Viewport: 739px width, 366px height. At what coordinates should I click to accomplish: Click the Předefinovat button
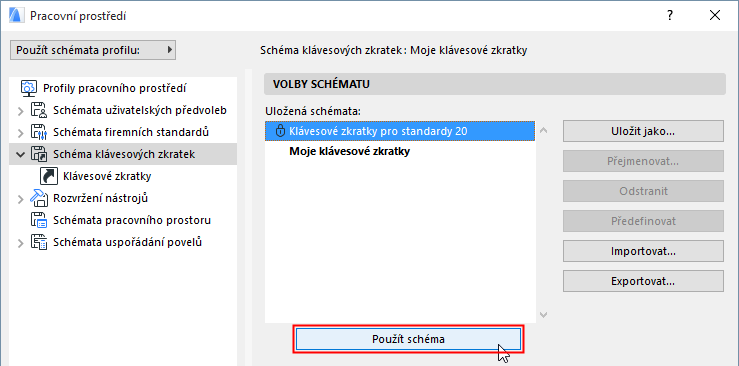coord(643,221)
